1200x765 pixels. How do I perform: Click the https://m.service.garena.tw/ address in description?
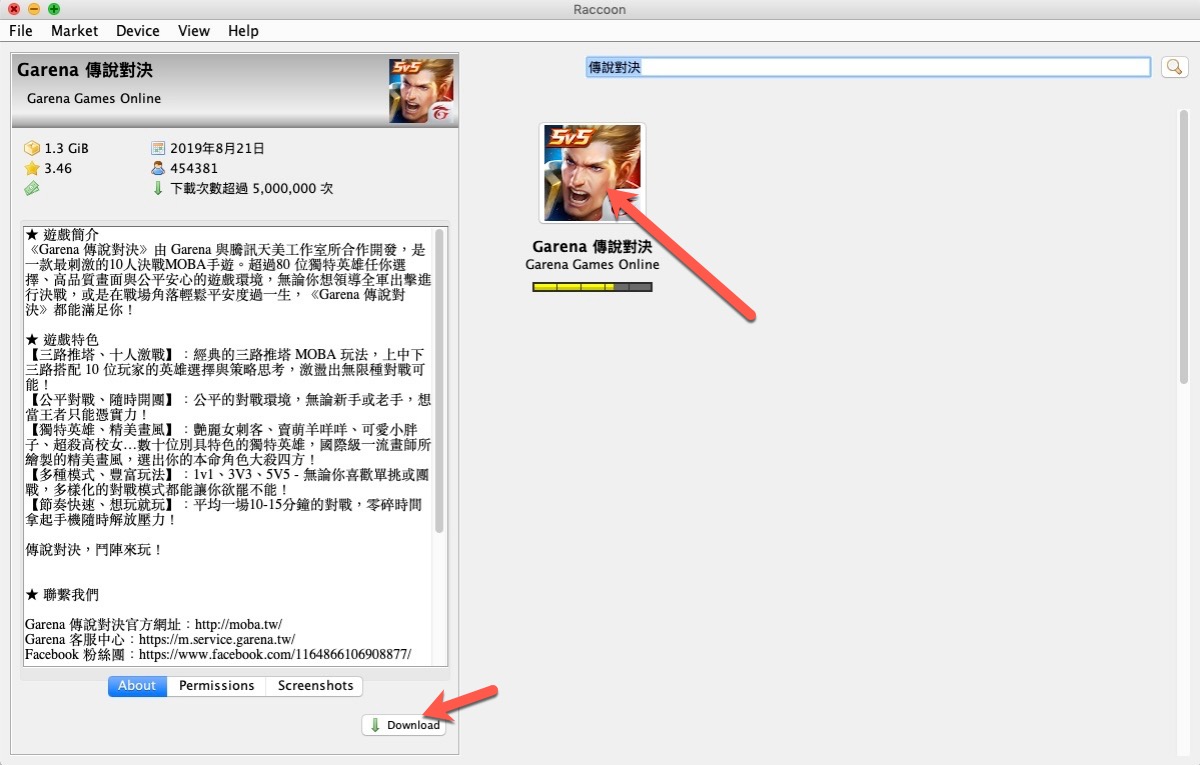coord(218,639)
